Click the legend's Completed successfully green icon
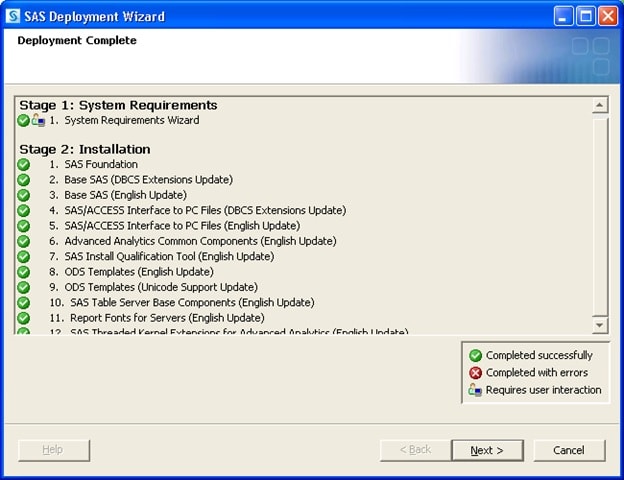The height and width of the screenshot is (480, 624). pos(475,355)
